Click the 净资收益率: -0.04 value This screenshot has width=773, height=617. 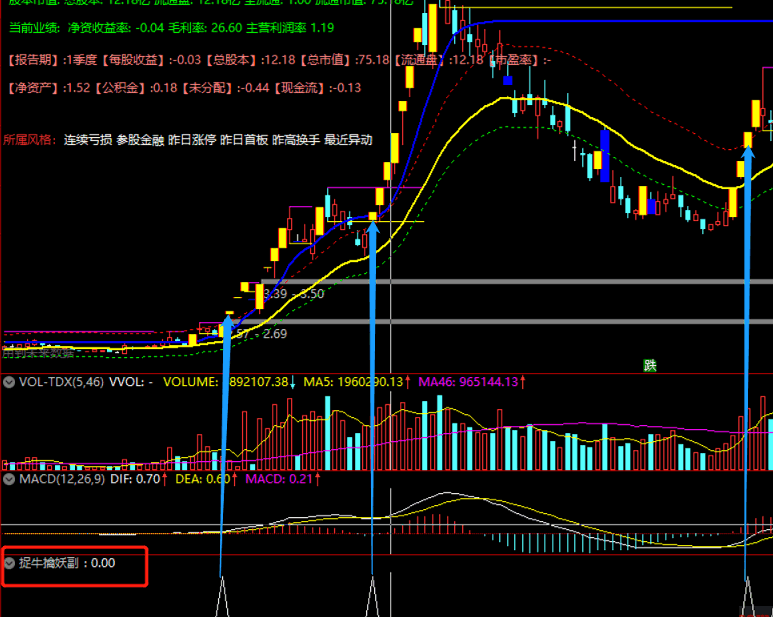(x=116, y=28)
